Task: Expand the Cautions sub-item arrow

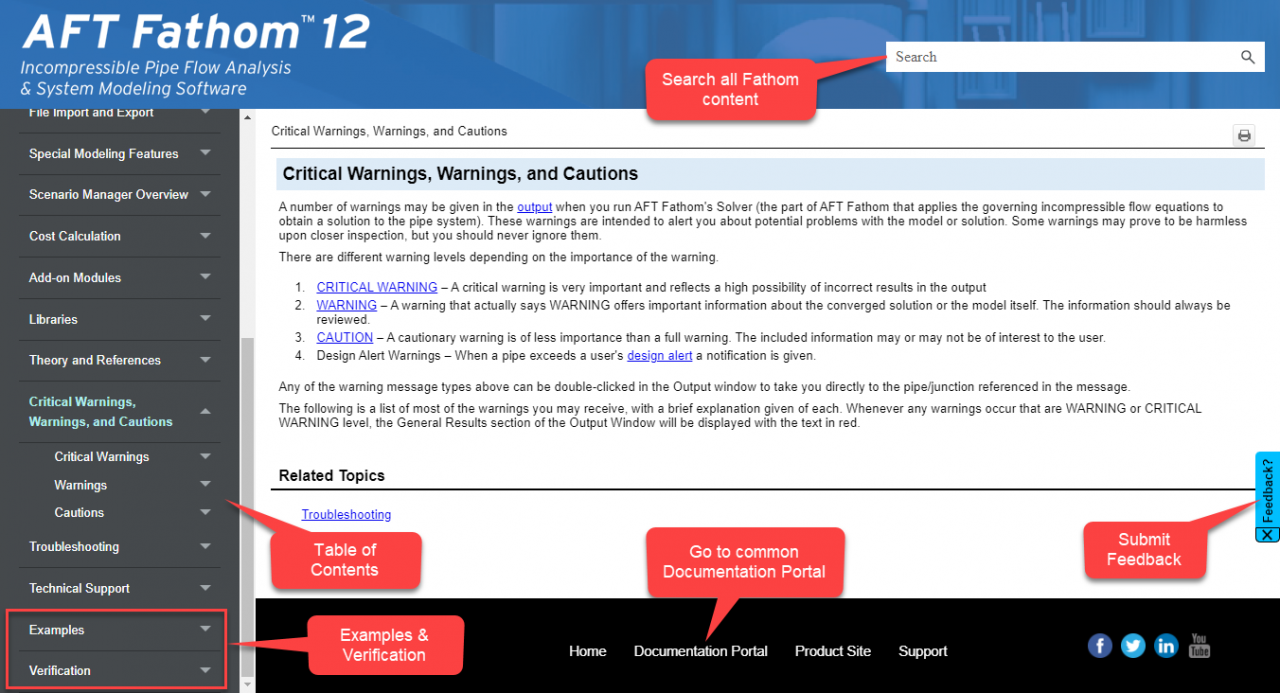Action: [x=205, y=512]
